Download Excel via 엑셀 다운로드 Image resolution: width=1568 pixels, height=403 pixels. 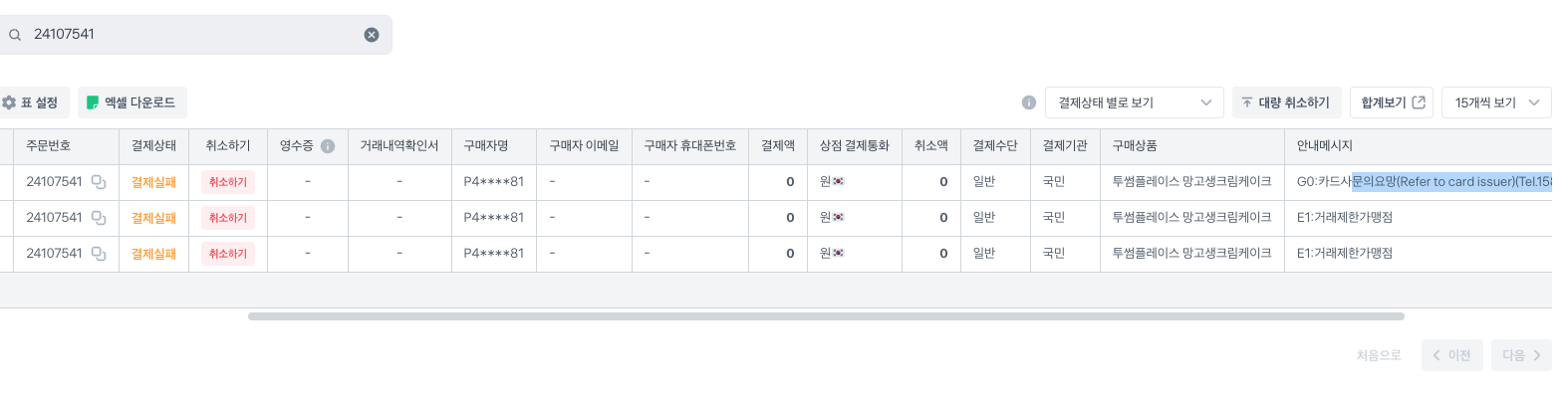point(131,102)
